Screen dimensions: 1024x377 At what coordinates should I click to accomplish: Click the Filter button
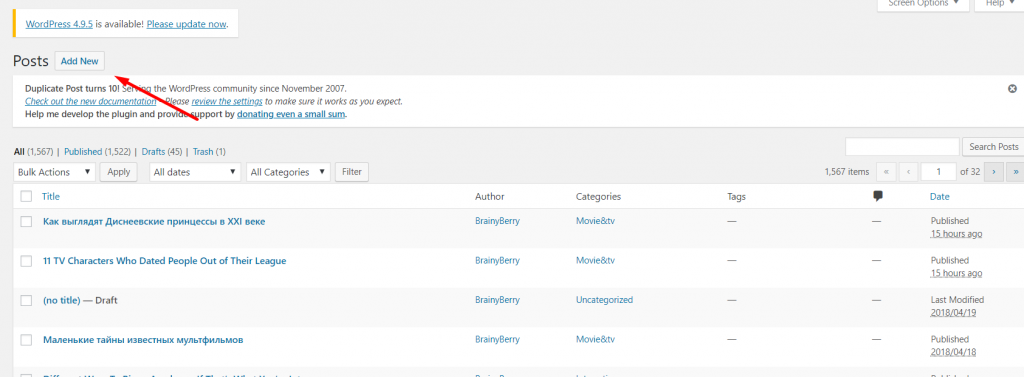click(x=351, y=172)
